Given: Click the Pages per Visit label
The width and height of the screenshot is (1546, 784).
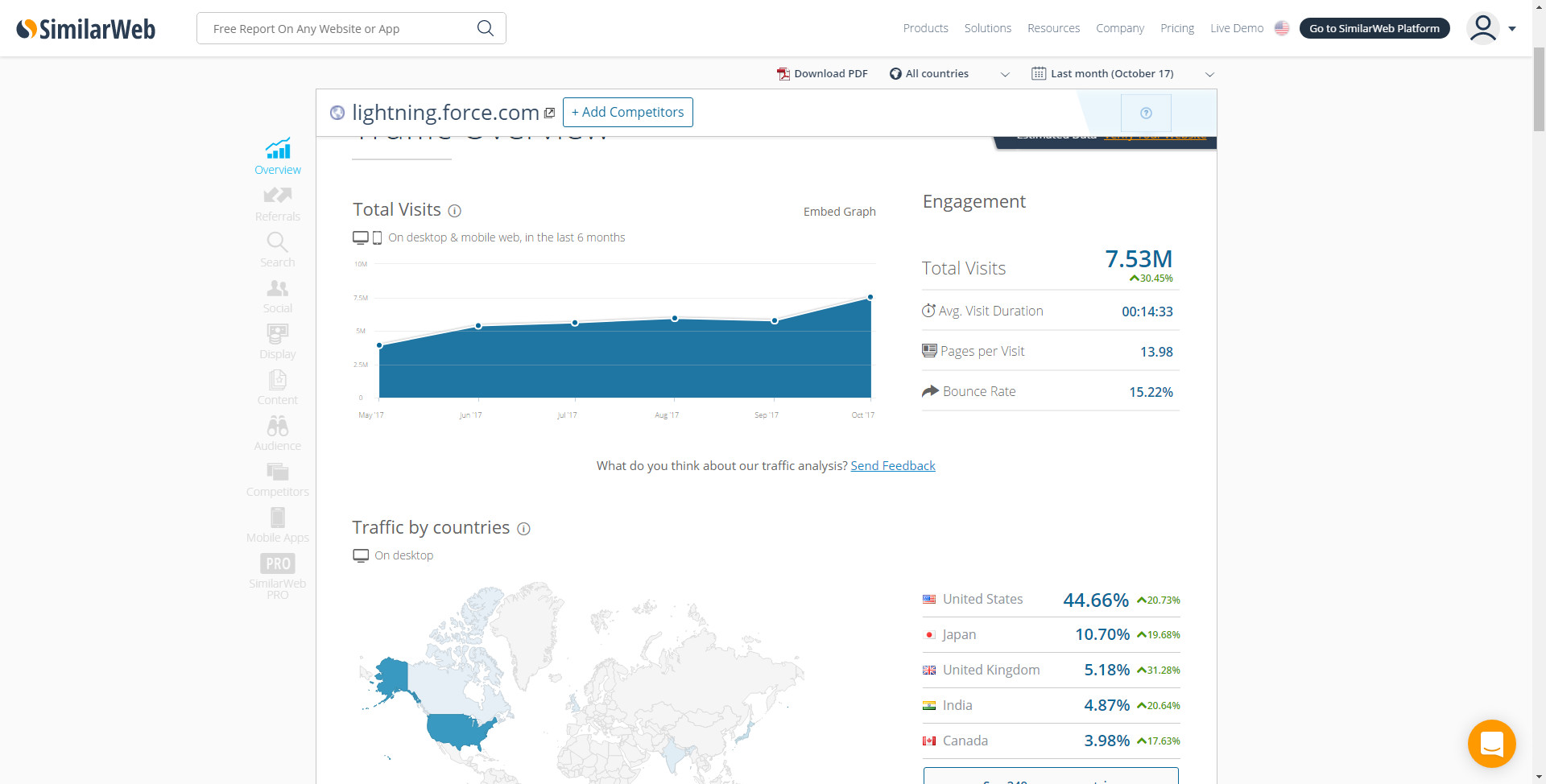Looking at the screenshot, I should point(982,351).
